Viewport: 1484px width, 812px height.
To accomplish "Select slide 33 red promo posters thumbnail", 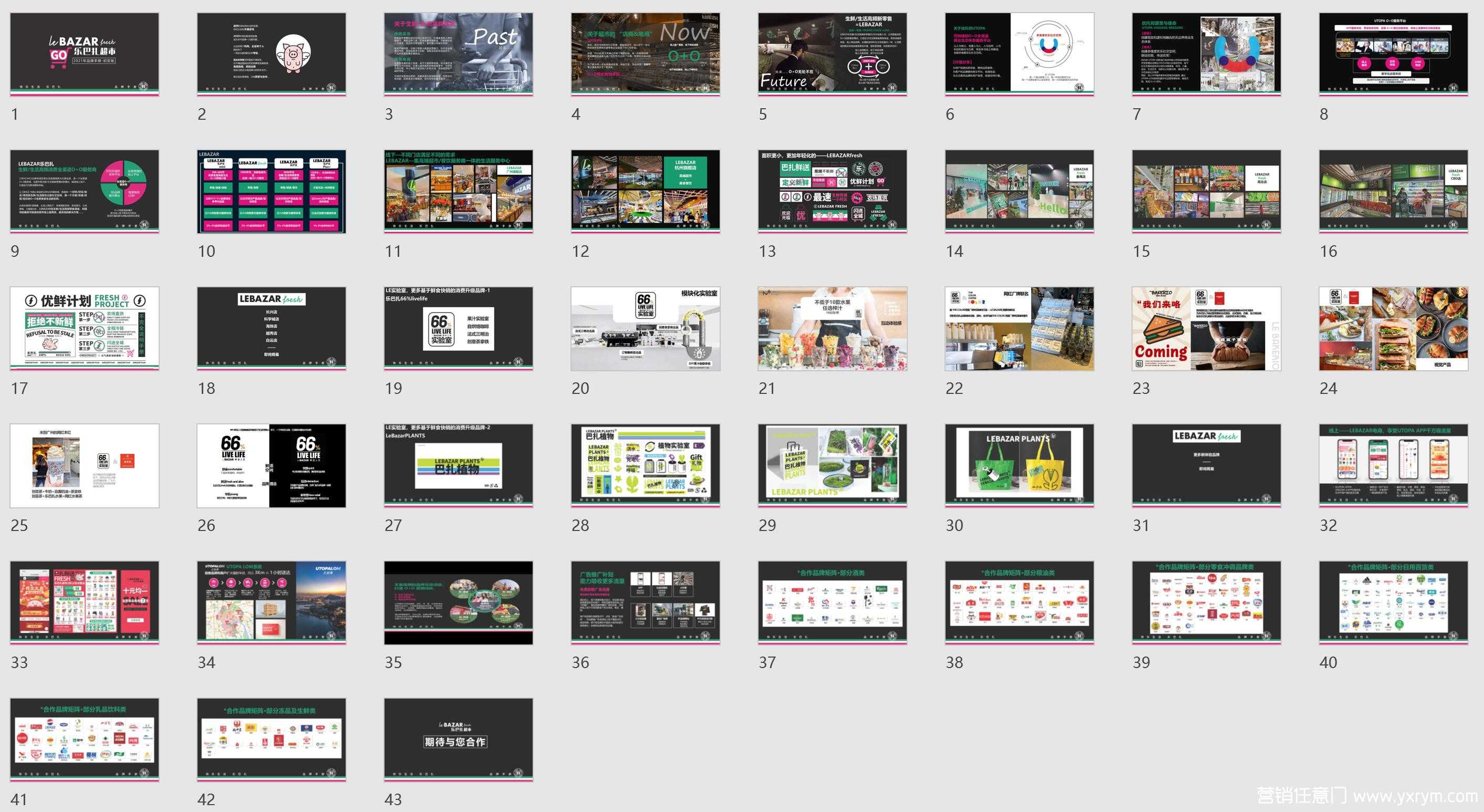I will 85,602.
